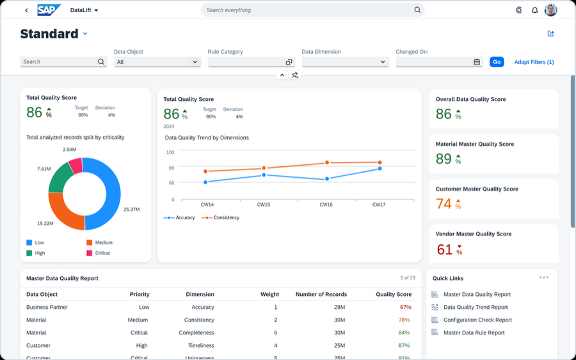The height and width of the screenshot is (360, 576).
Task: Open the Data Quality Trend Report quick link
Action: (x=475, y=307)
